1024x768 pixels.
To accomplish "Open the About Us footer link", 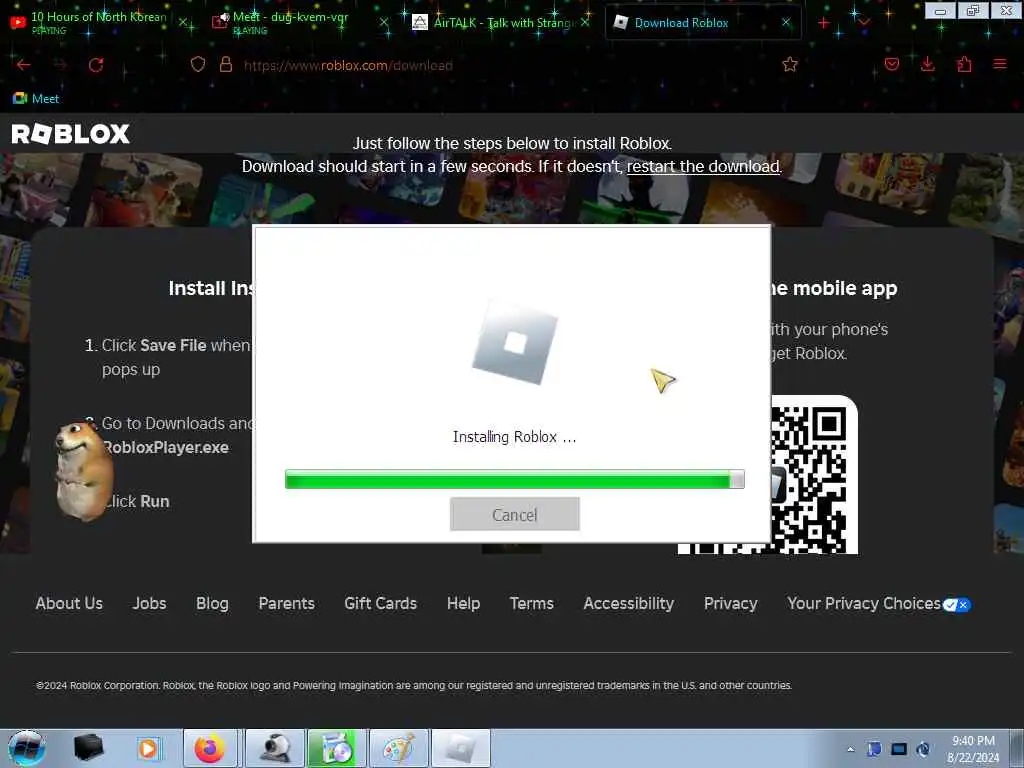I will 69,603.
